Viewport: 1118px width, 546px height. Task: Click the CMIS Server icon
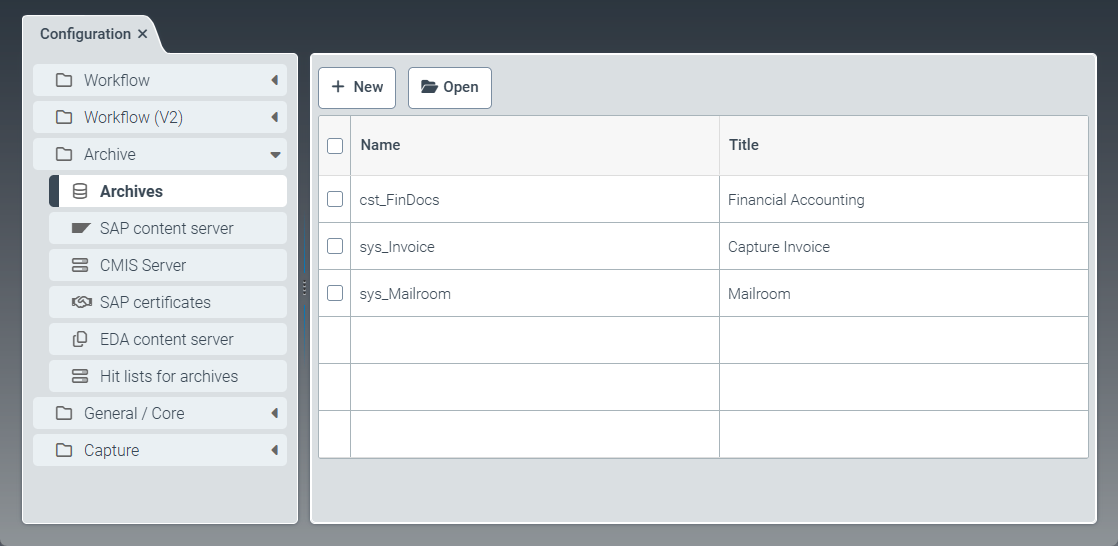(x=80, y=266)
